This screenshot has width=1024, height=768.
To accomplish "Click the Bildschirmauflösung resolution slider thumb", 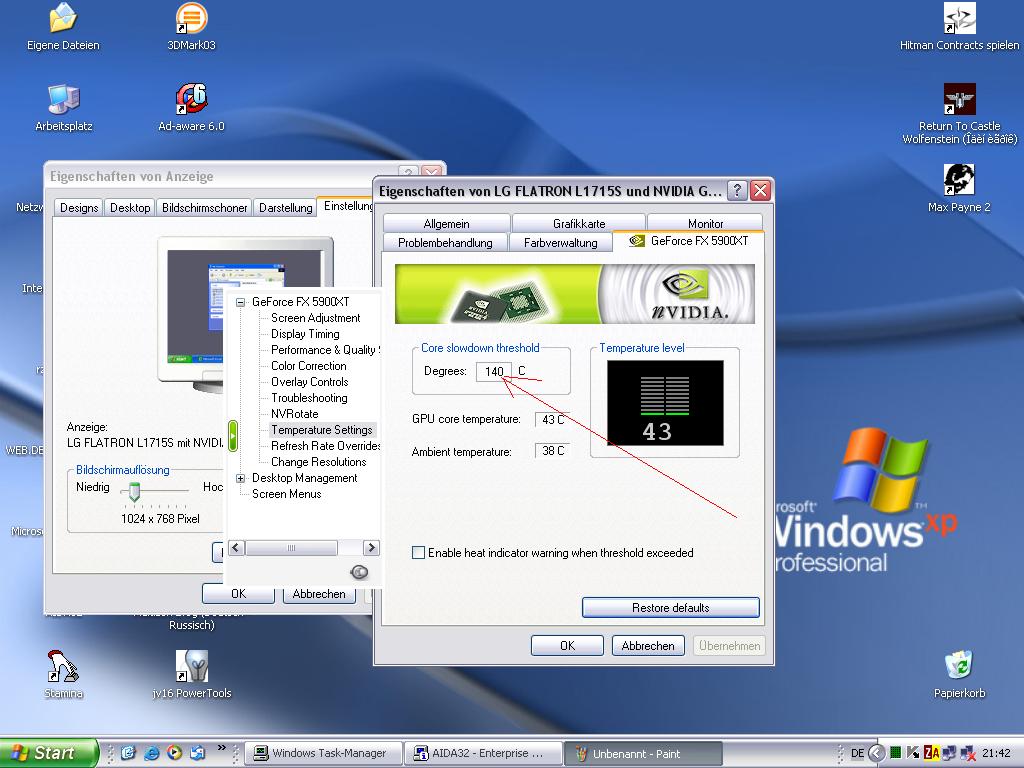I will tap(134, 492).
